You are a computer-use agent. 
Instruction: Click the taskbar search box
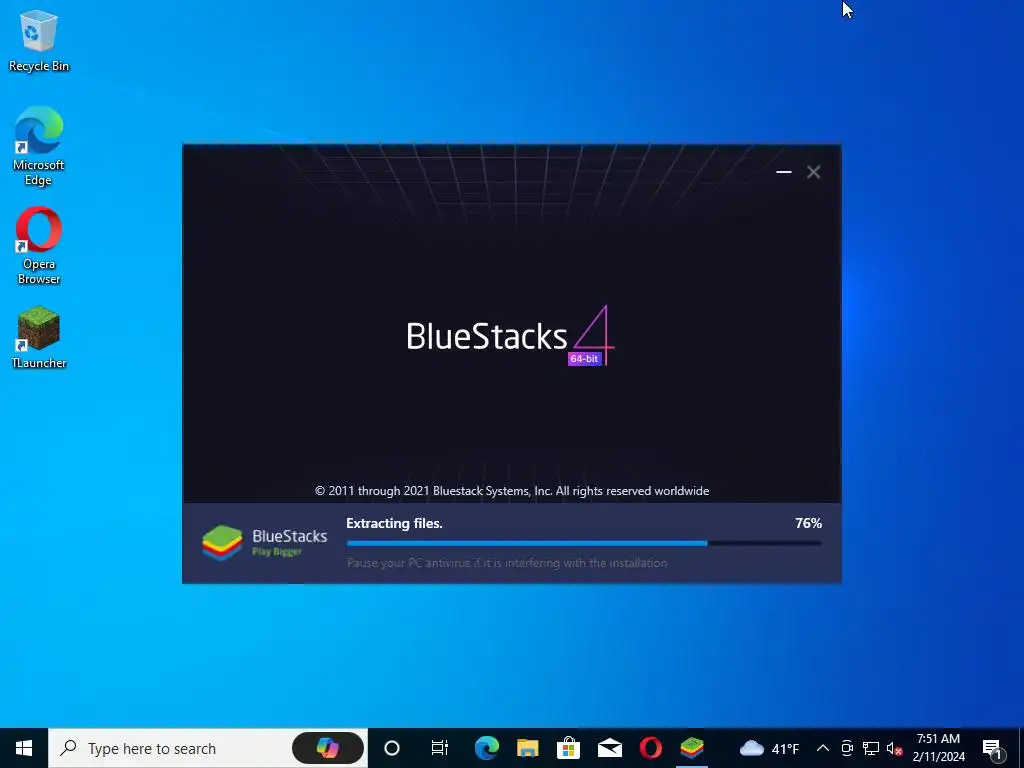(208, 748)
